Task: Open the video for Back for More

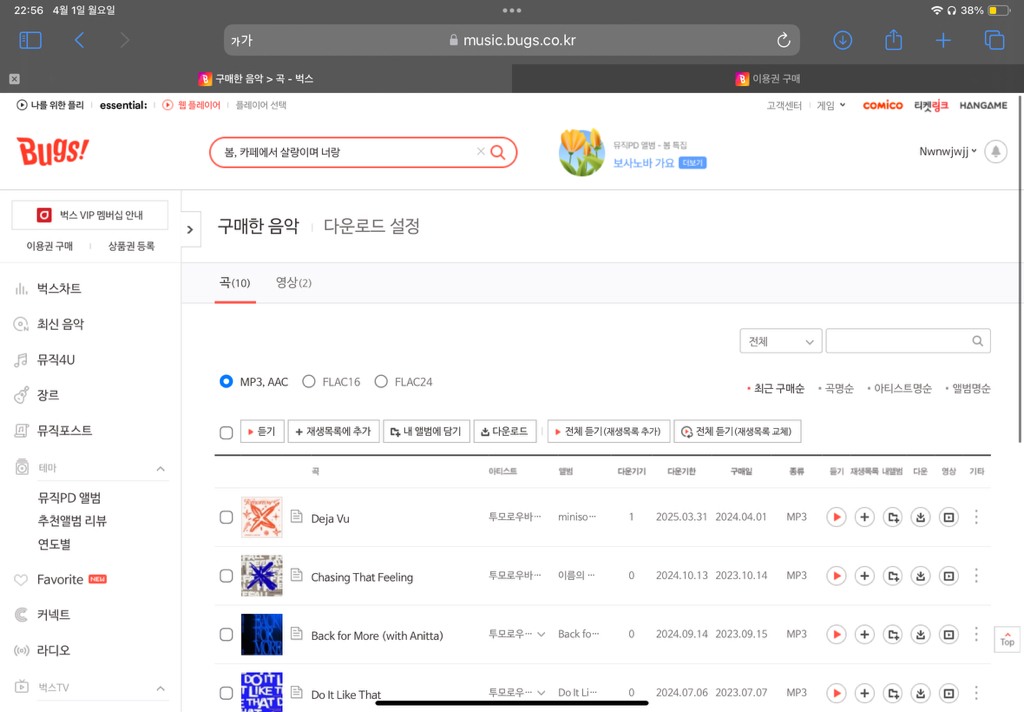Action: pyautogui.click(x=948, y=634)
